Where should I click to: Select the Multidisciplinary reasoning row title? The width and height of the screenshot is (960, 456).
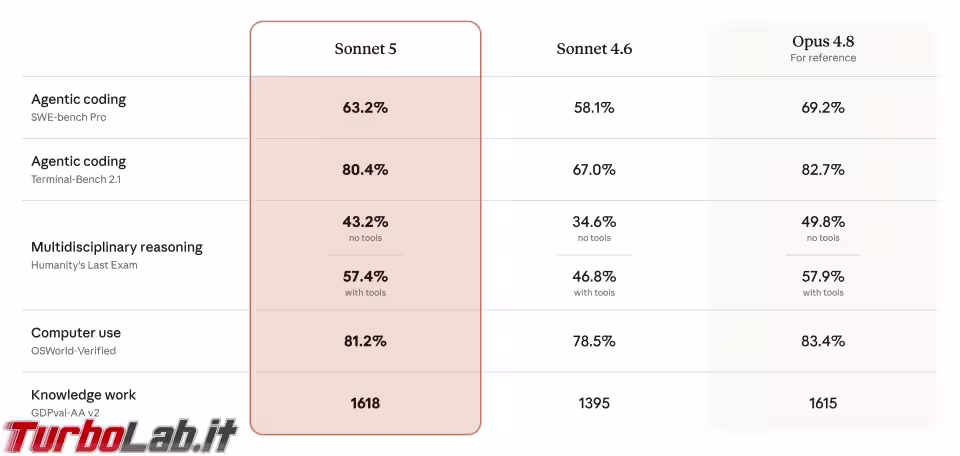[117, 247]
